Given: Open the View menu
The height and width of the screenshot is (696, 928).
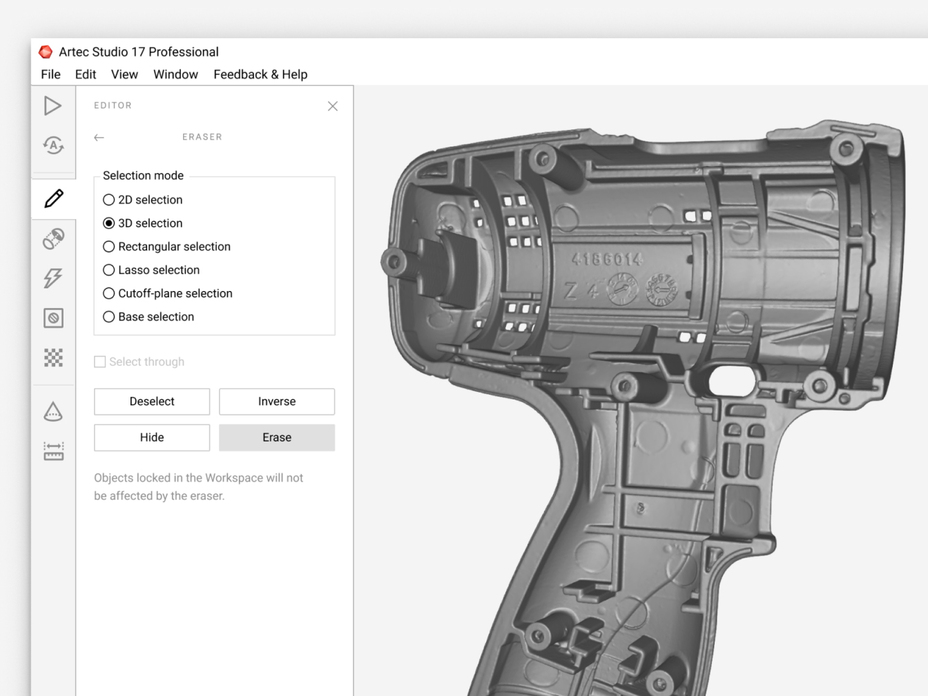Looking at the screenshot, I should point(124,74).
